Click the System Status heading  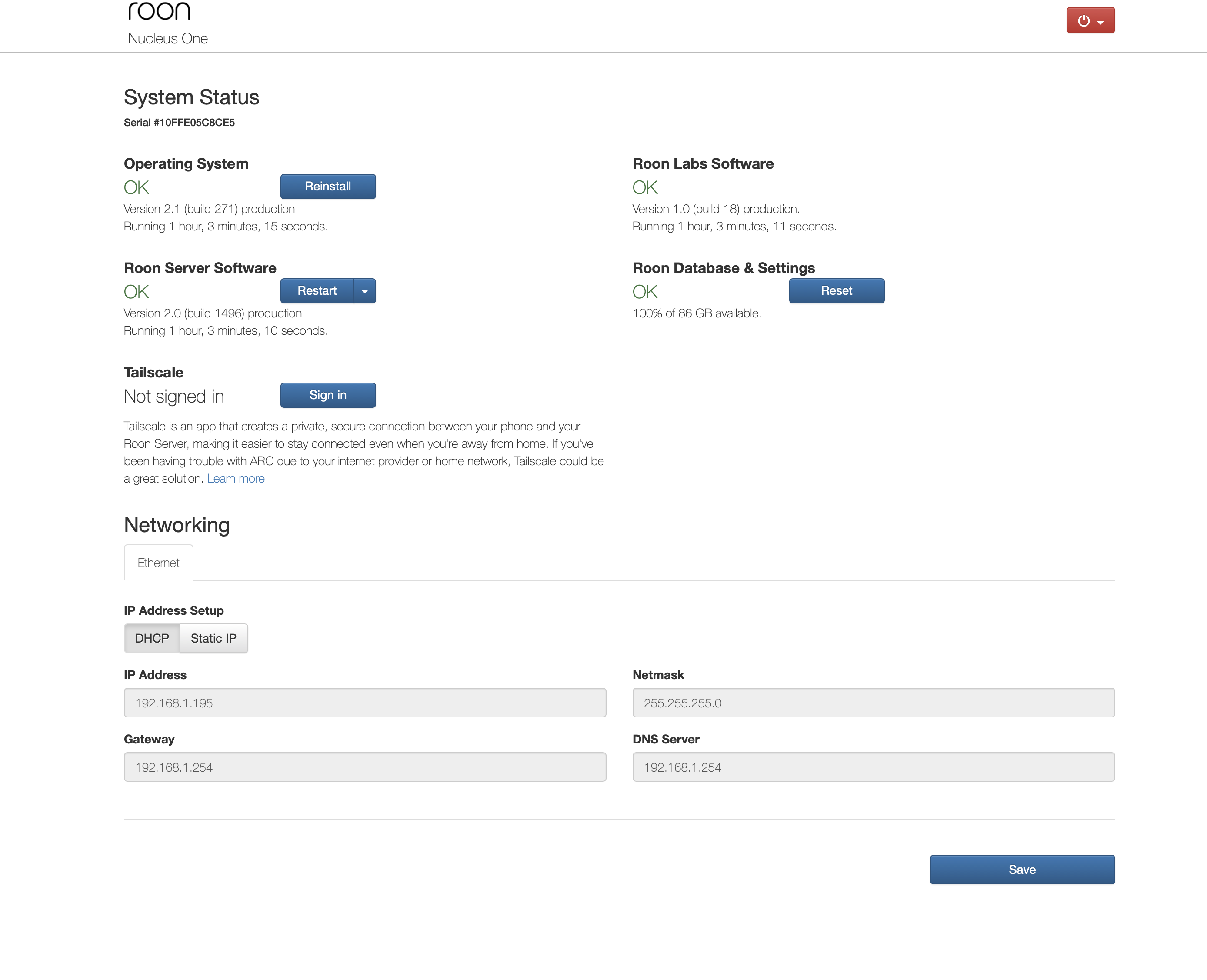pyautogui.click(x=191, y=97)
